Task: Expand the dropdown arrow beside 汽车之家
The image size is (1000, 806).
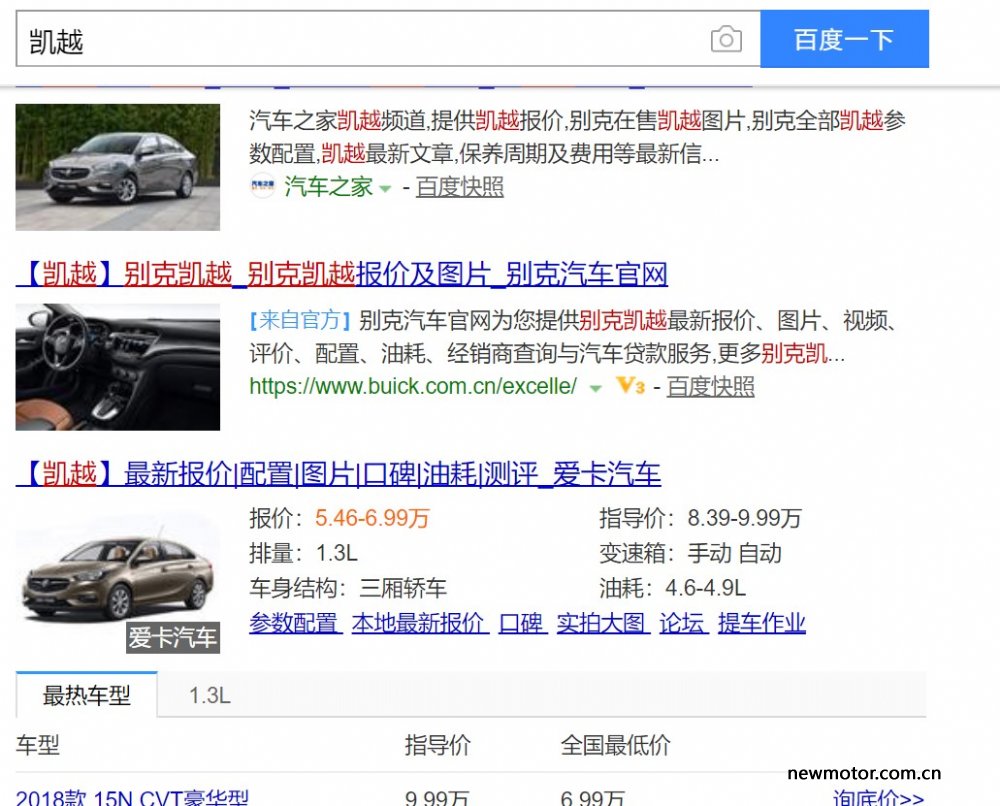Action: pos(385,189)
